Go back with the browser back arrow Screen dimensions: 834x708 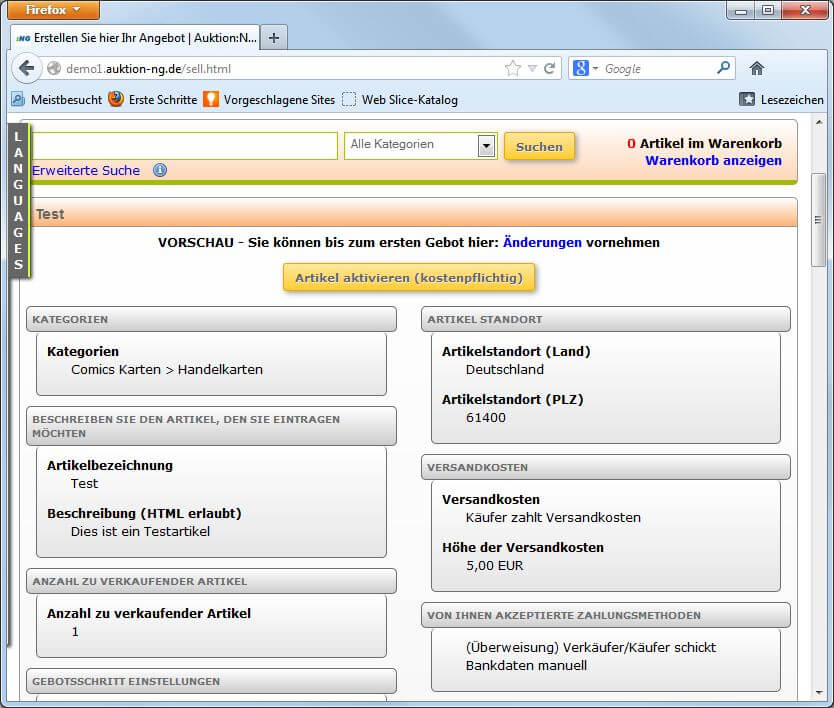tap(26, 68)
